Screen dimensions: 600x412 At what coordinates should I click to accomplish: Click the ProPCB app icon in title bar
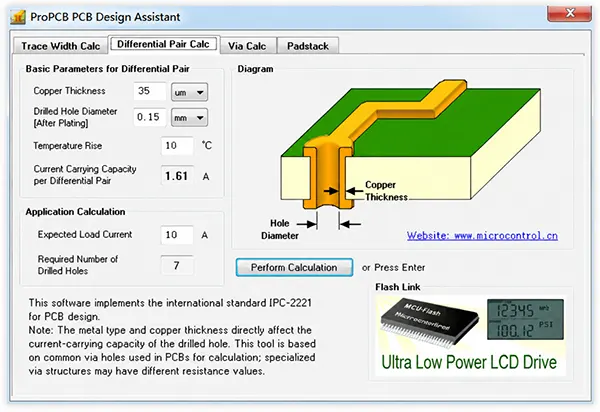click(x=18, y=17)
